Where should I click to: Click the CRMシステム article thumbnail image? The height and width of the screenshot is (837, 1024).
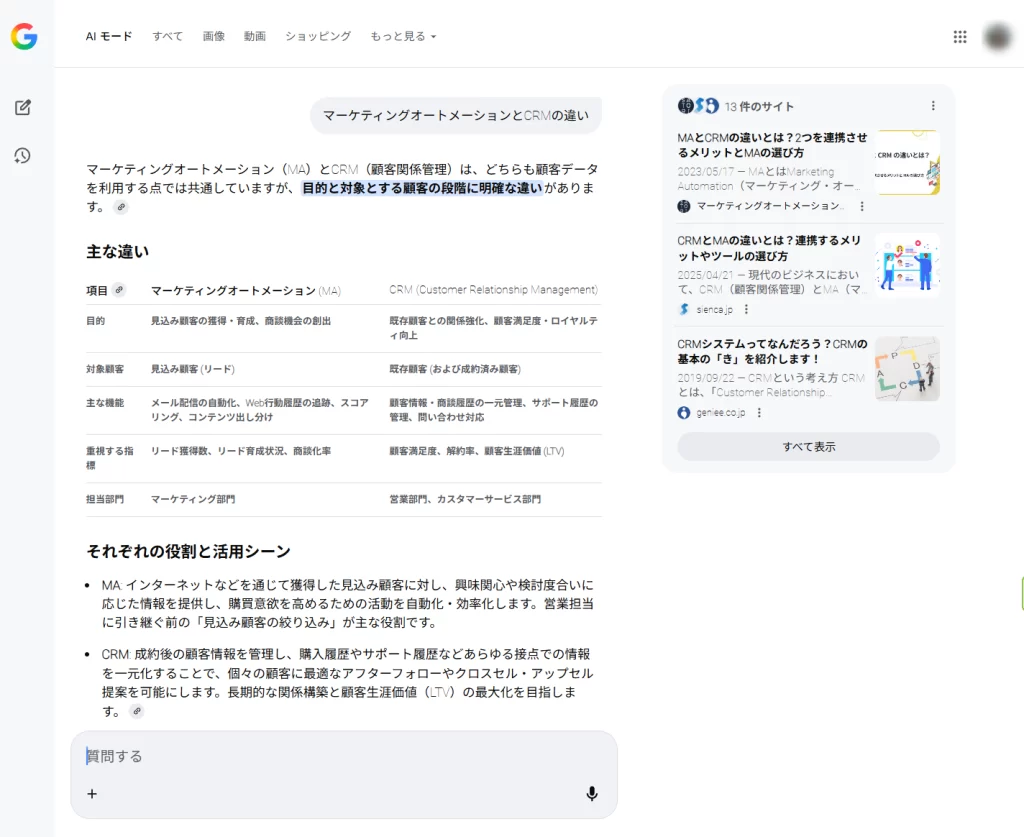(907, 369)
